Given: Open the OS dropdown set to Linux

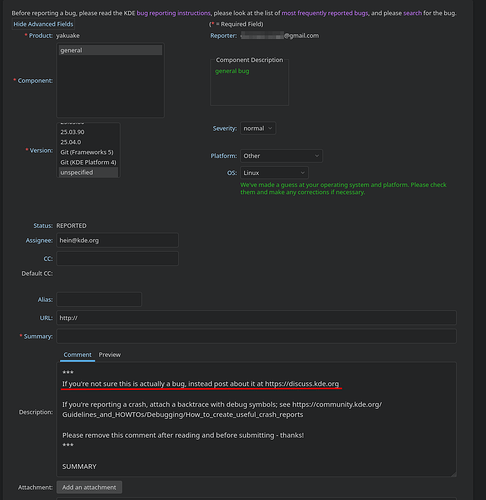Looking at the screenshot, I should [274, 173].
